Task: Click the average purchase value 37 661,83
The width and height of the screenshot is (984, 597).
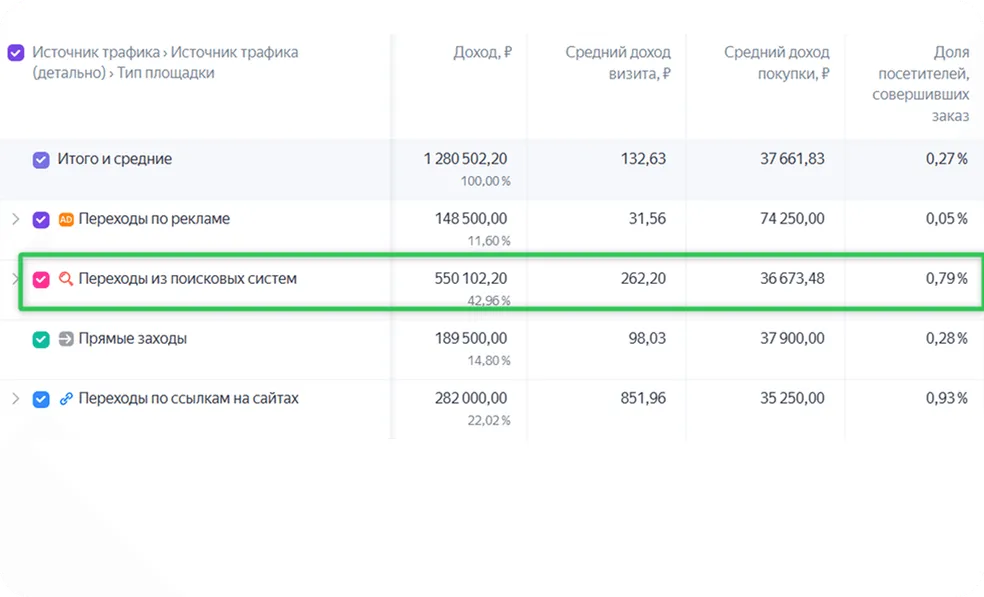Action: coord(792,159)
